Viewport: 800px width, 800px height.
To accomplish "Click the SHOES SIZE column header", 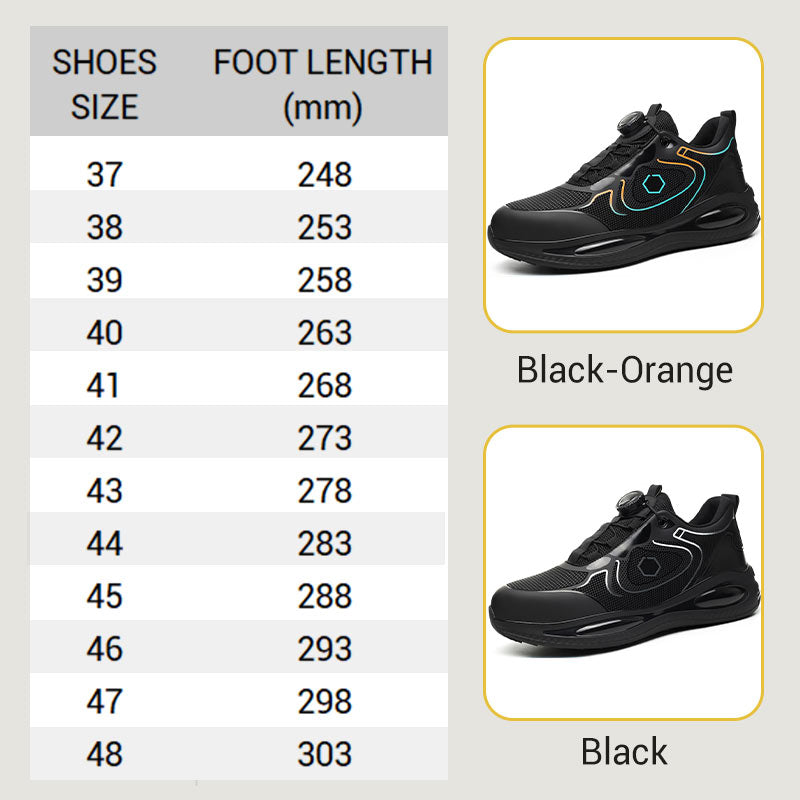I will [x=105, y=84].
